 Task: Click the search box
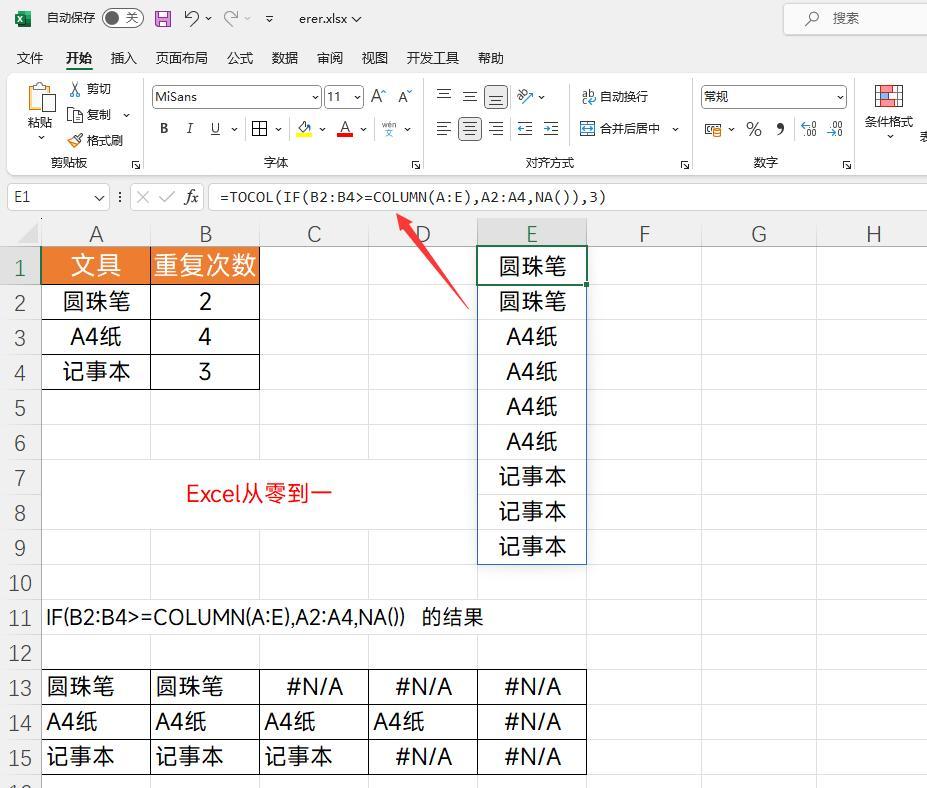coord(857,19)
